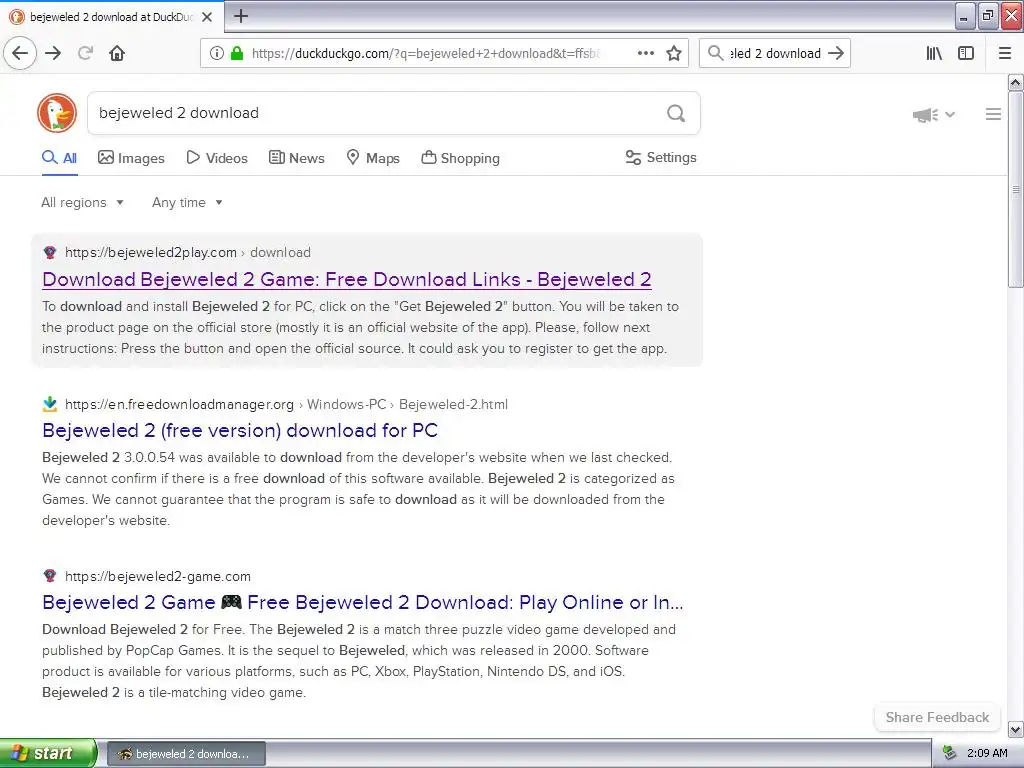Click the 2:09 AM tray clock
1024x768 pixels.
click(x=987, y=753)
